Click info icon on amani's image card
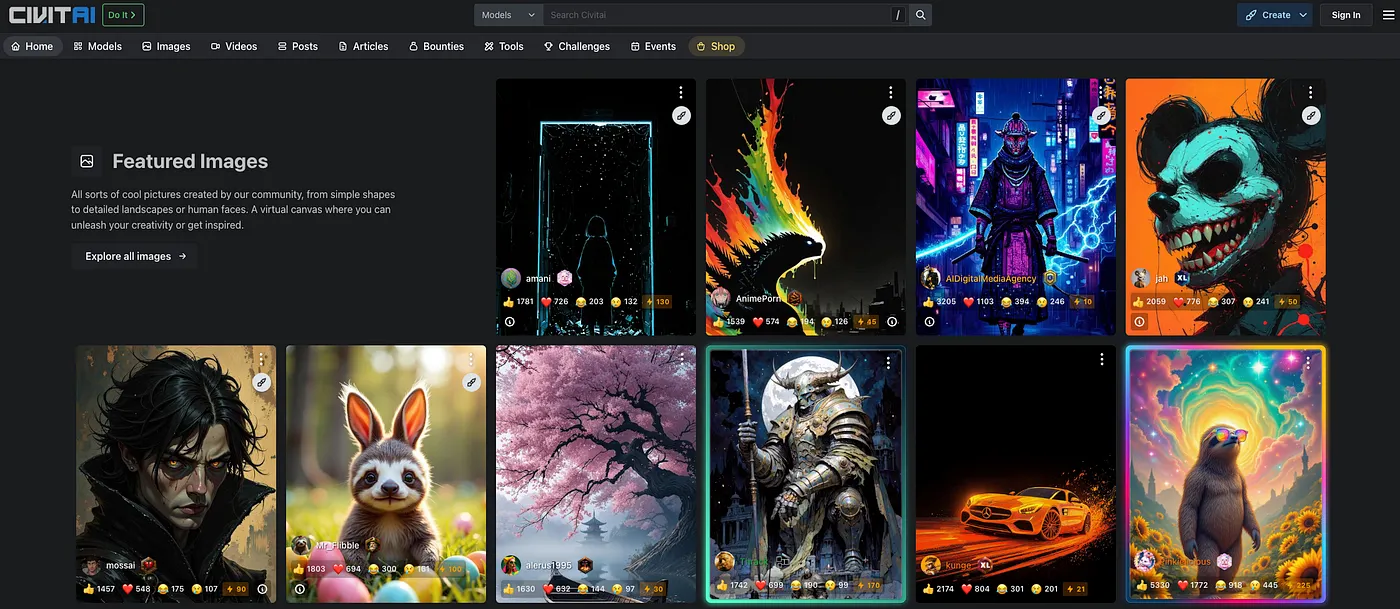 click(510, 322)
